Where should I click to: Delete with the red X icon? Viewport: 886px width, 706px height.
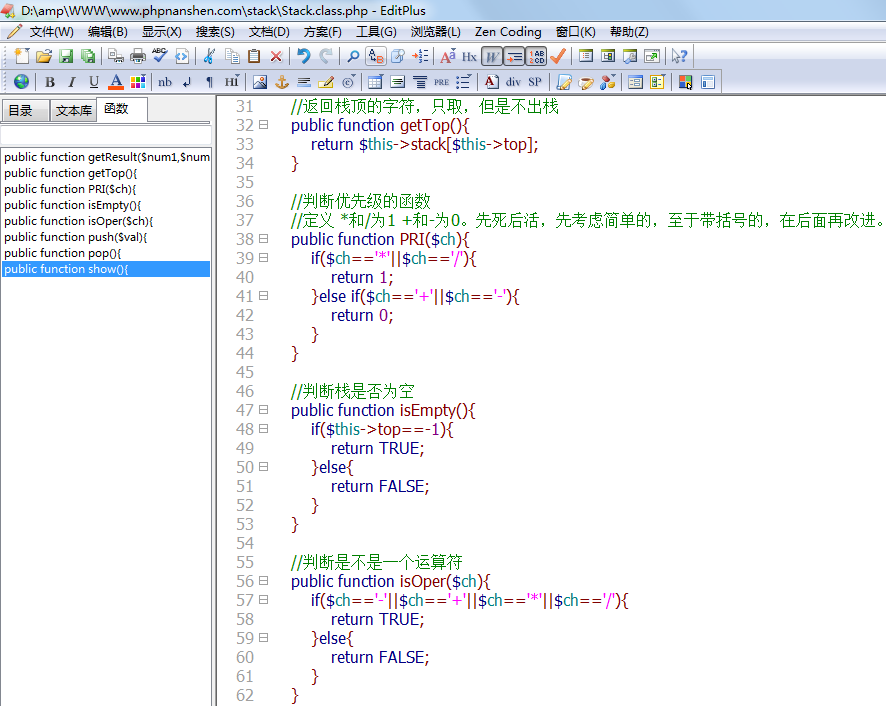[x=276, y=56]
